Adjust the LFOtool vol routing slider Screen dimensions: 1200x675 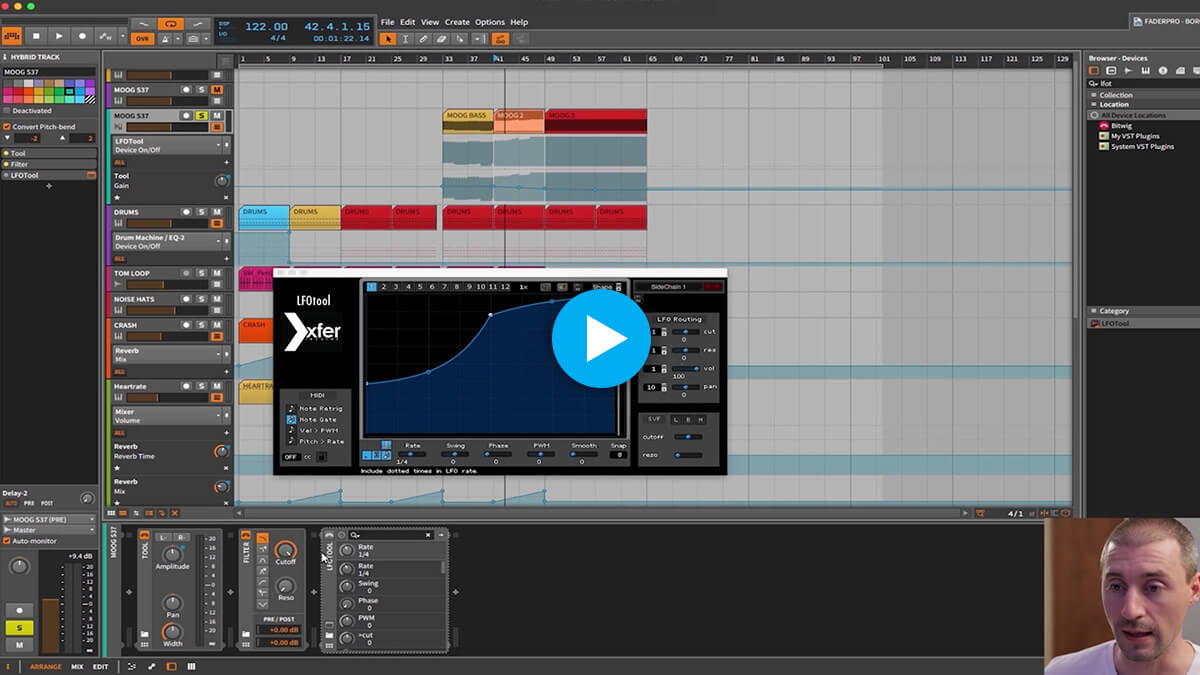coord(685,369)
